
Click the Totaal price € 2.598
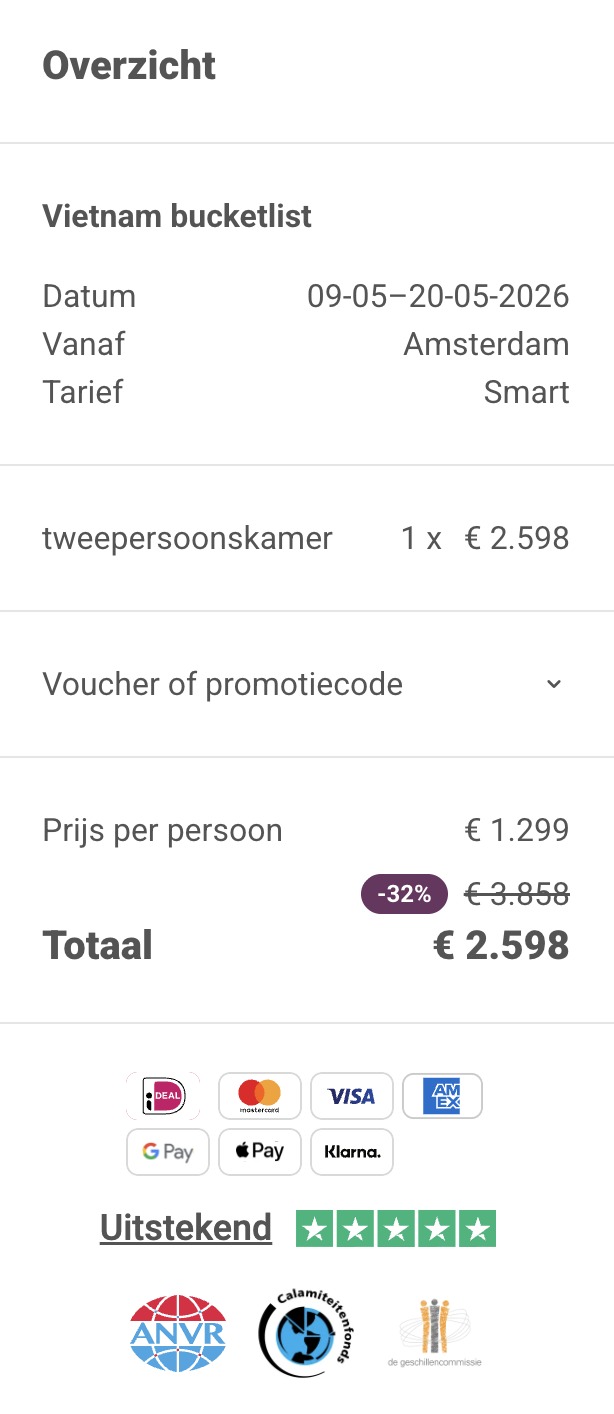tap(501, 946)
